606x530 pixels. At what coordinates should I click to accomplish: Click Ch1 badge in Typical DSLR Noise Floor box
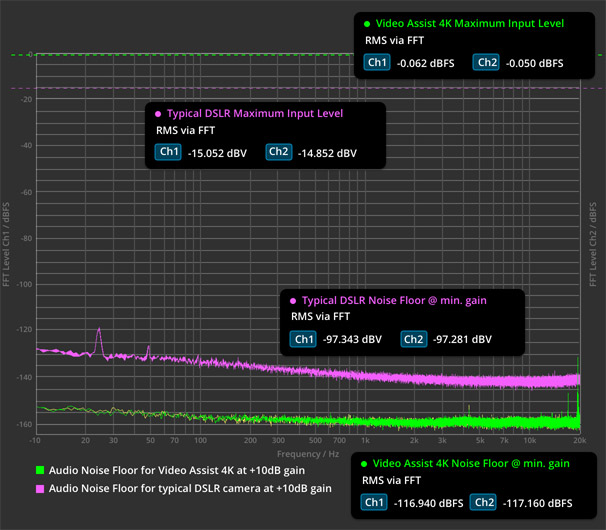pyautogui.click(x=303, y=339)
